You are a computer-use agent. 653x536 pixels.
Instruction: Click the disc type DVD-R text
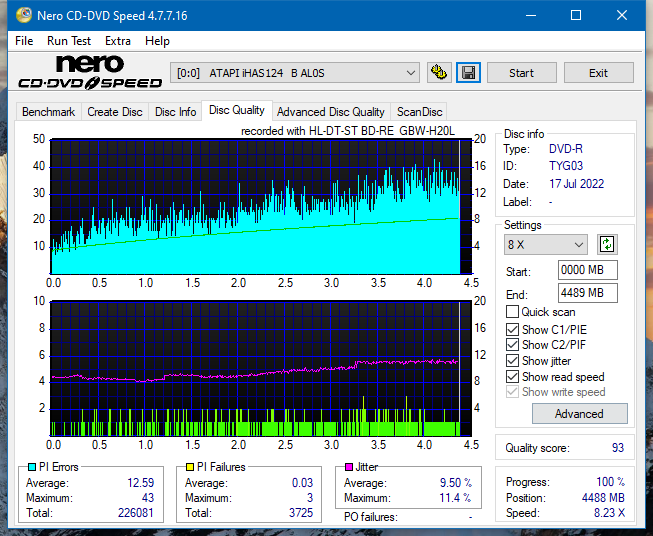click(x=566, y=149)
